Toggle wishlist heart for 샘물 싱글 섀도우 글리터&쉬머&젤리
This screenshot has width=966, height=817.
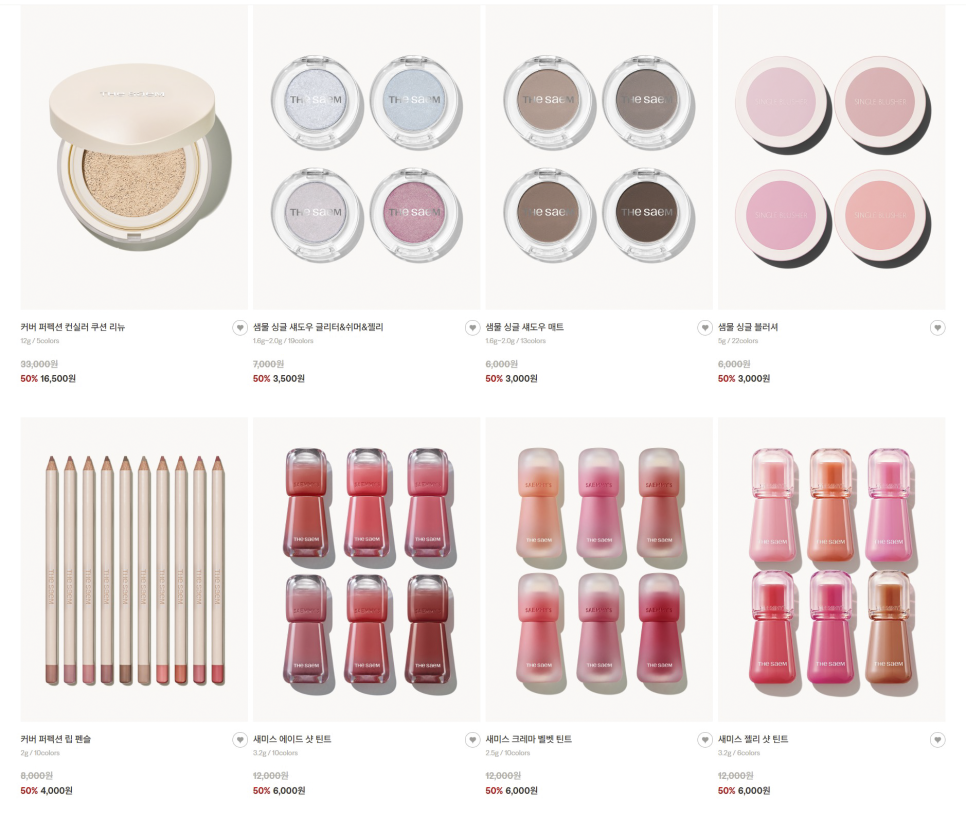(x=473, y=328)
